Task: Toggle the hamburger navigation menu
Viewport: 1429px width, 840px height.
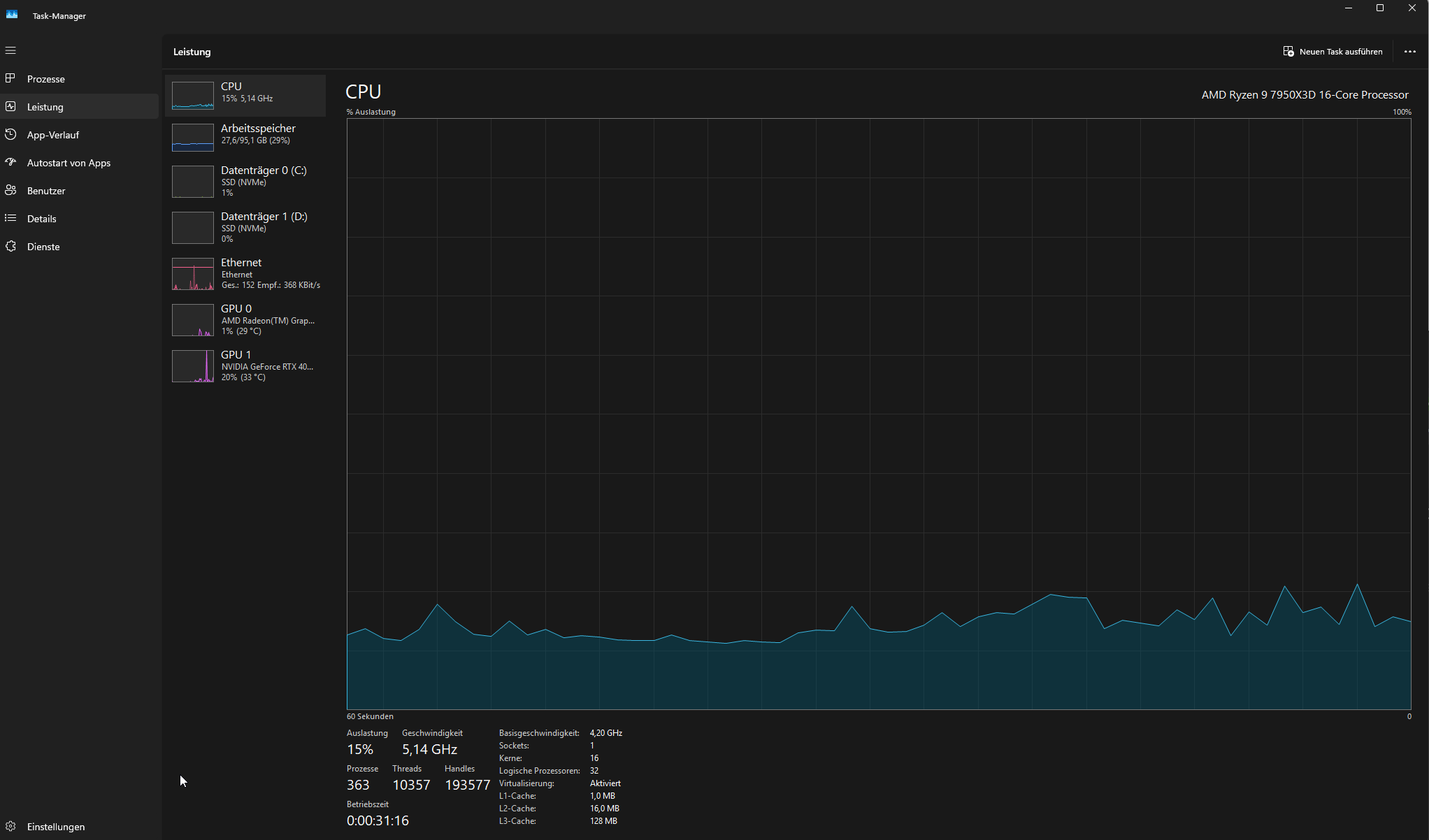Action: (x=10, y=50)
